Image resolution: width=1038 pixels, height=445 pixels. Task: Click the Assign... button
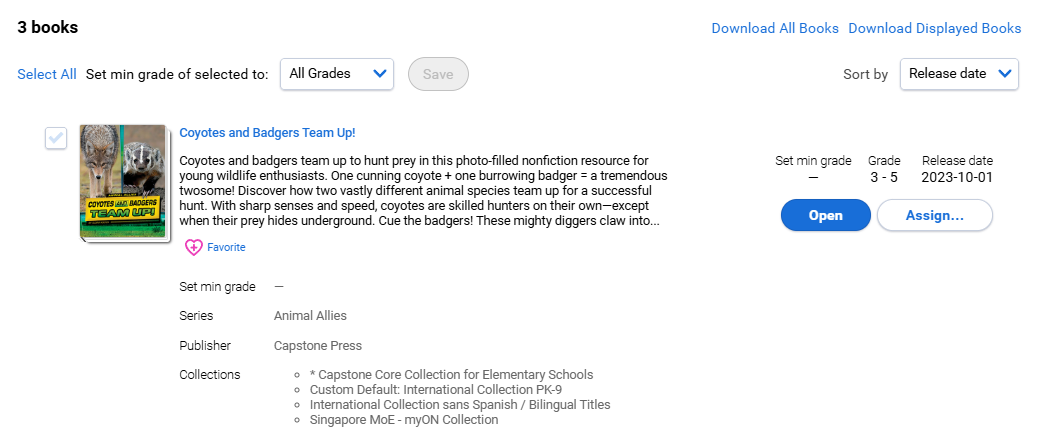tap(935, 215)
